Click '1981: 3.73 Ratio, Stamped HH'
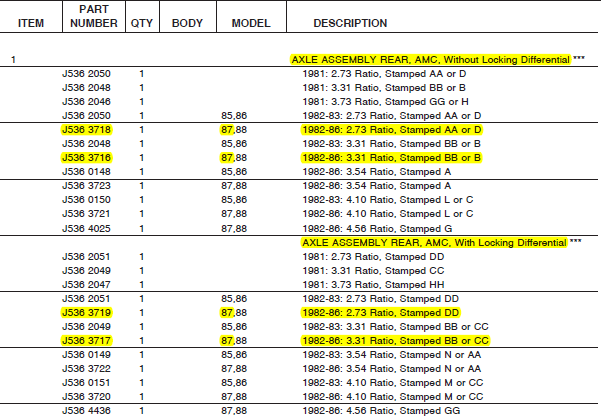The image size is (601, 416). (373, 284)
